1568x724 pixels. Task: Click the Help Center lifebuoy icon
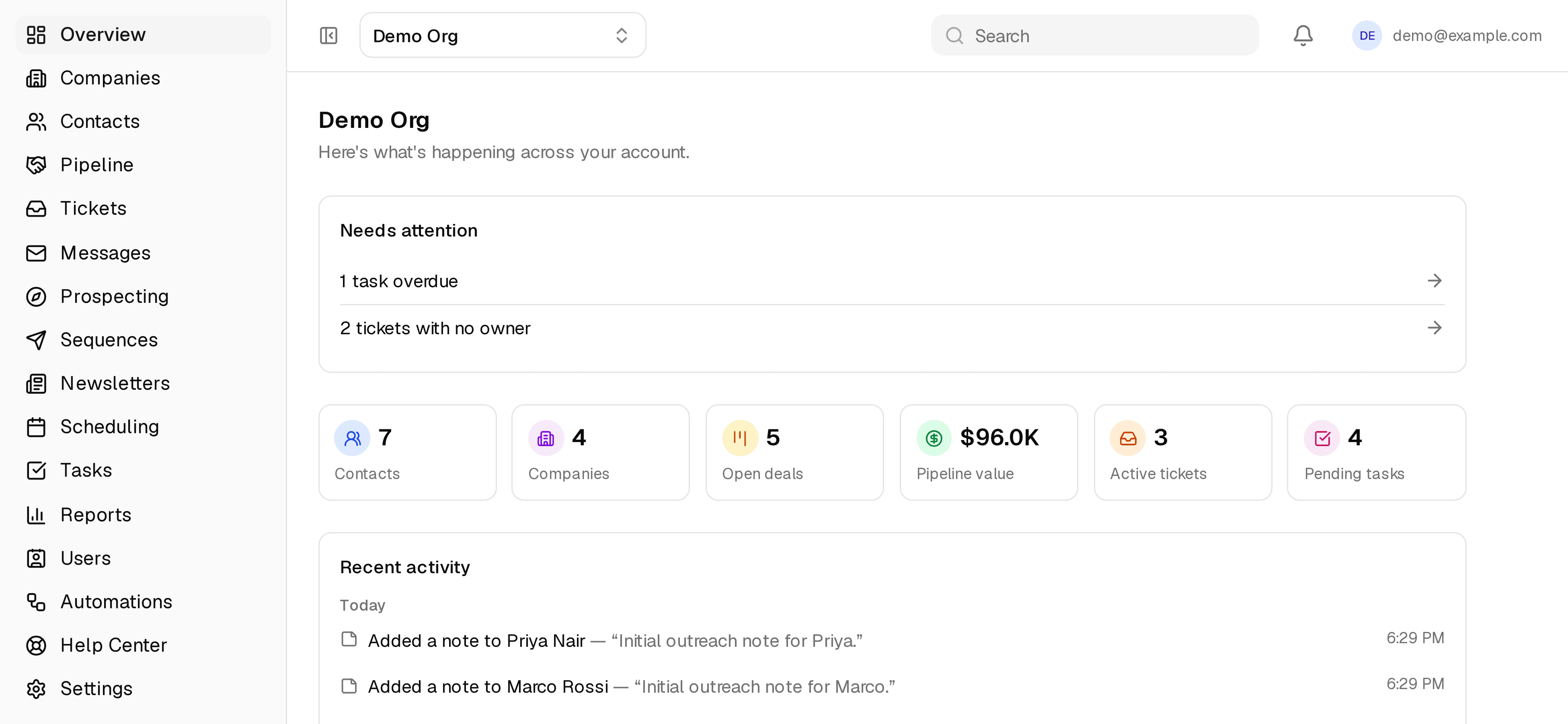36,646
